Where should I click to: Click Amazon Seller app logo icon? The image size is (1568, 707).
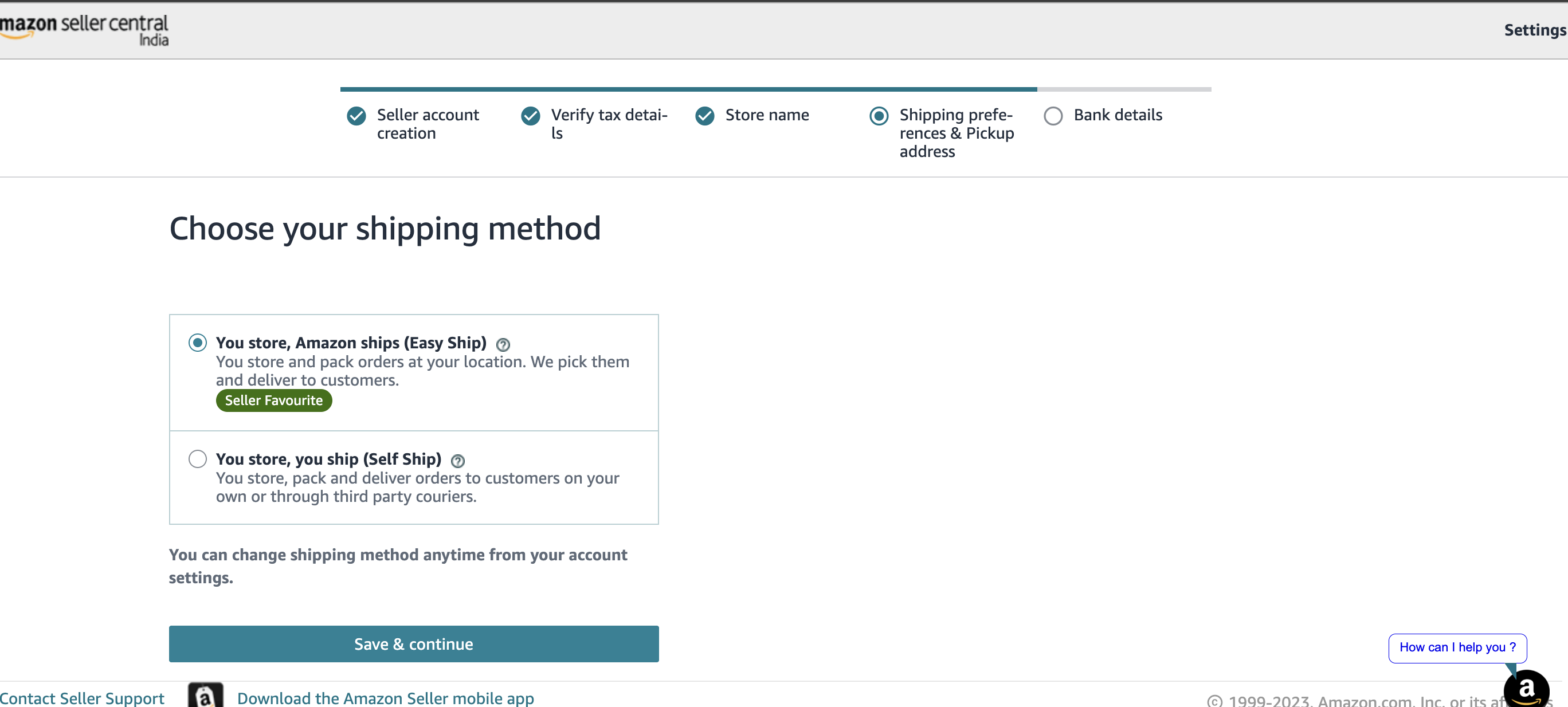pos(205,696)
